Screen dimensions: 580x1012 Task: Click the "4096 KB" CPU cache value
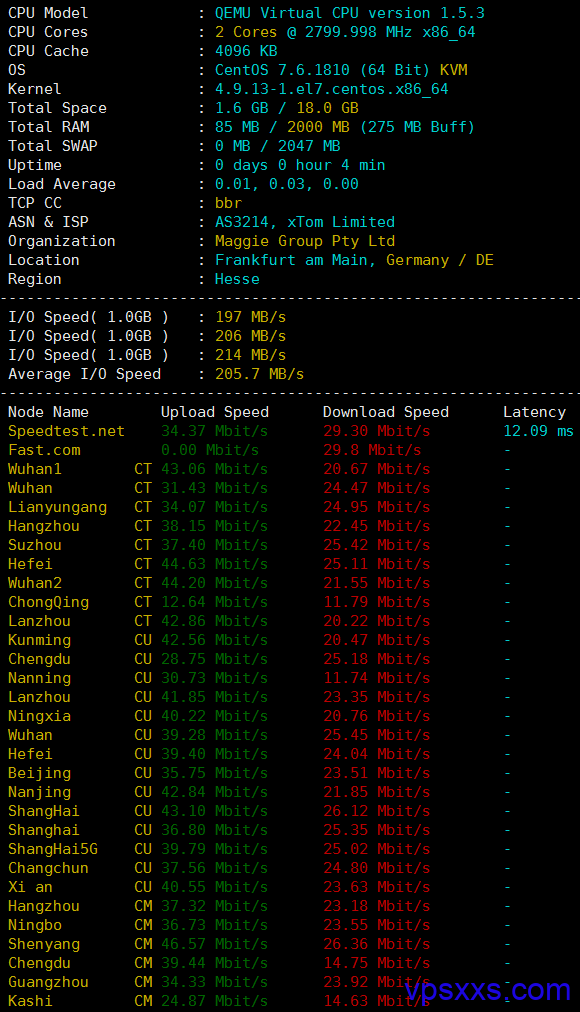246,51
